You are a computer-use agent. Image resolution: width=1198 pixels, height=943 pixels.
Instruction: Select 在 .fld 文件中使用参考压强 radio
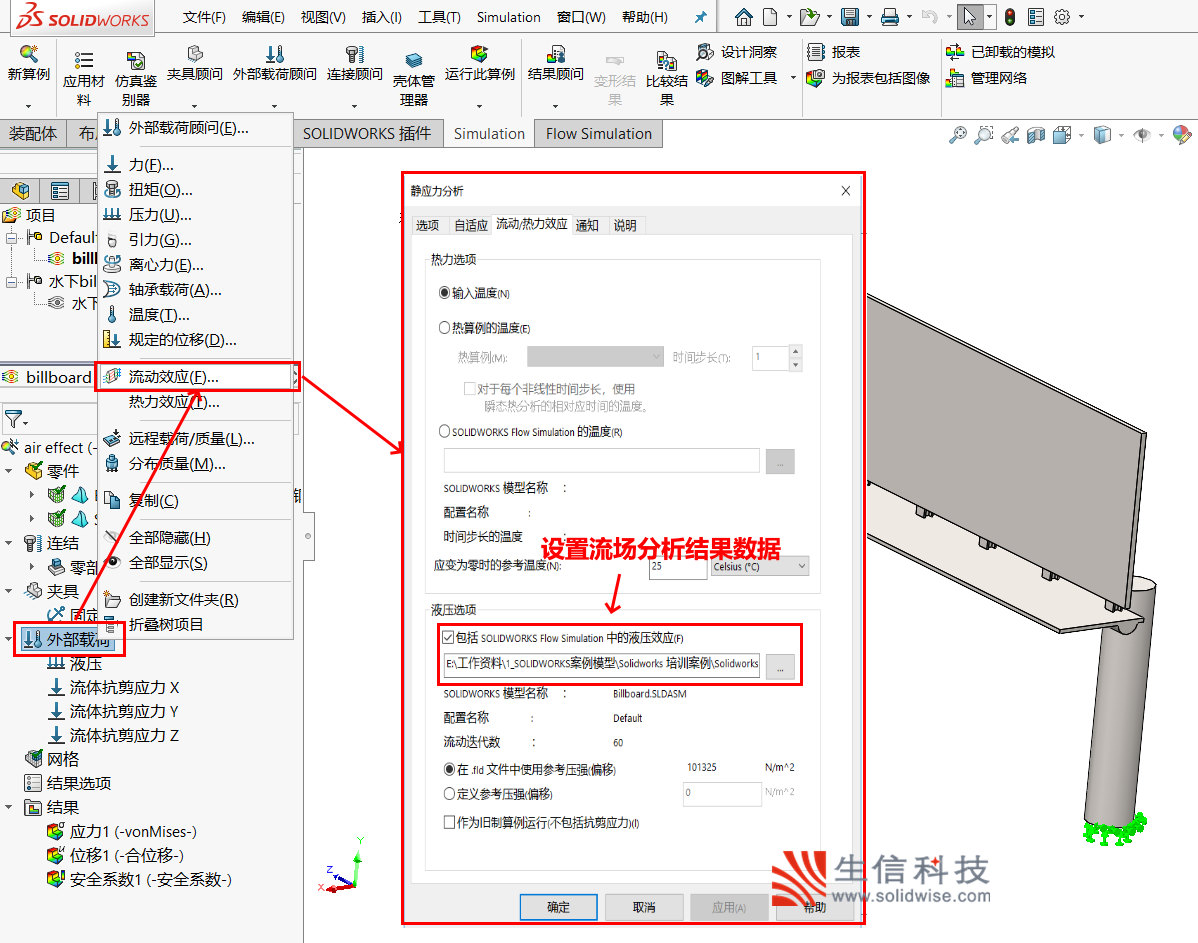point(450,770)
